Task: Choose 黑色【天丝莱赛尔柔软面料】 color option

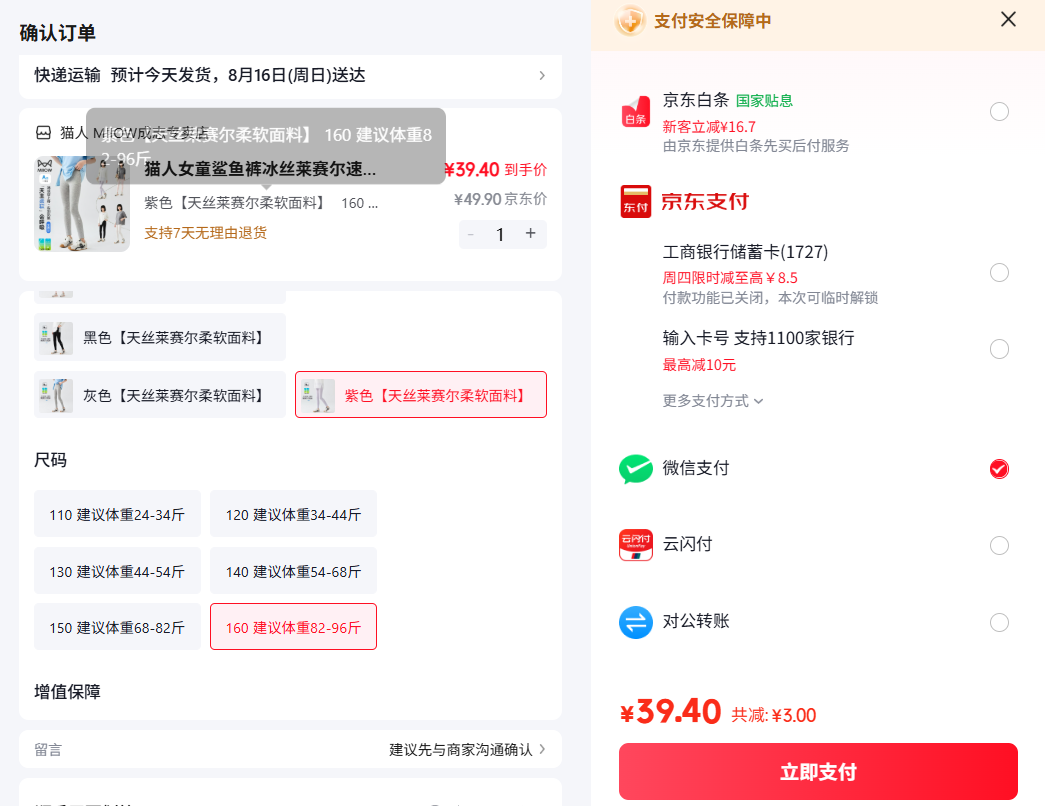Action: tap(160, 337)
